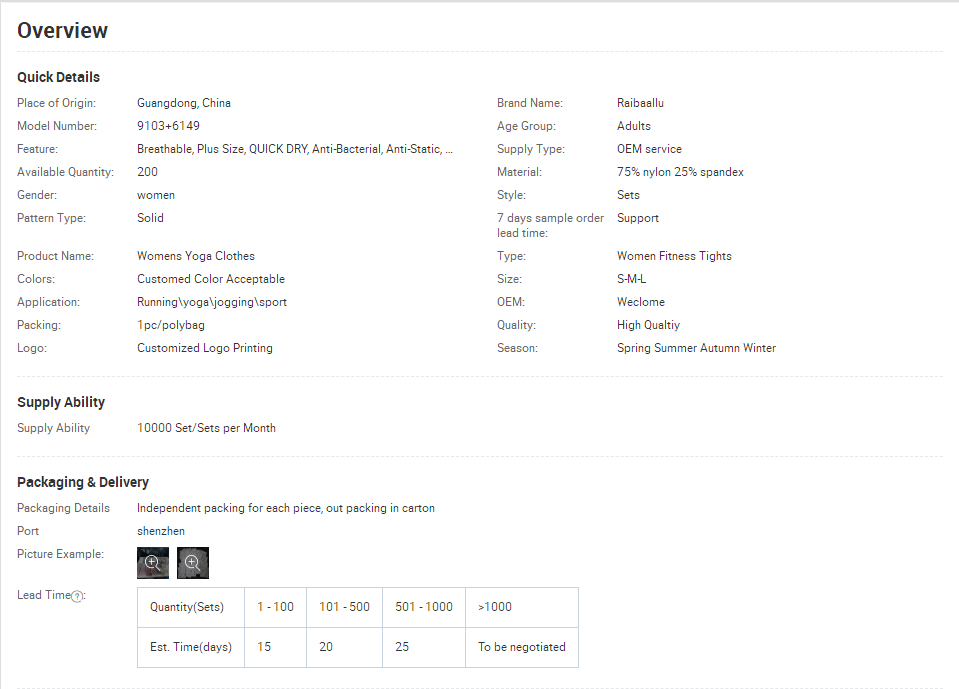The height and width of the screenshot is (689, 959).
Task: Click 'Customized Logo Printing' value
Action: tap(205, 348)
